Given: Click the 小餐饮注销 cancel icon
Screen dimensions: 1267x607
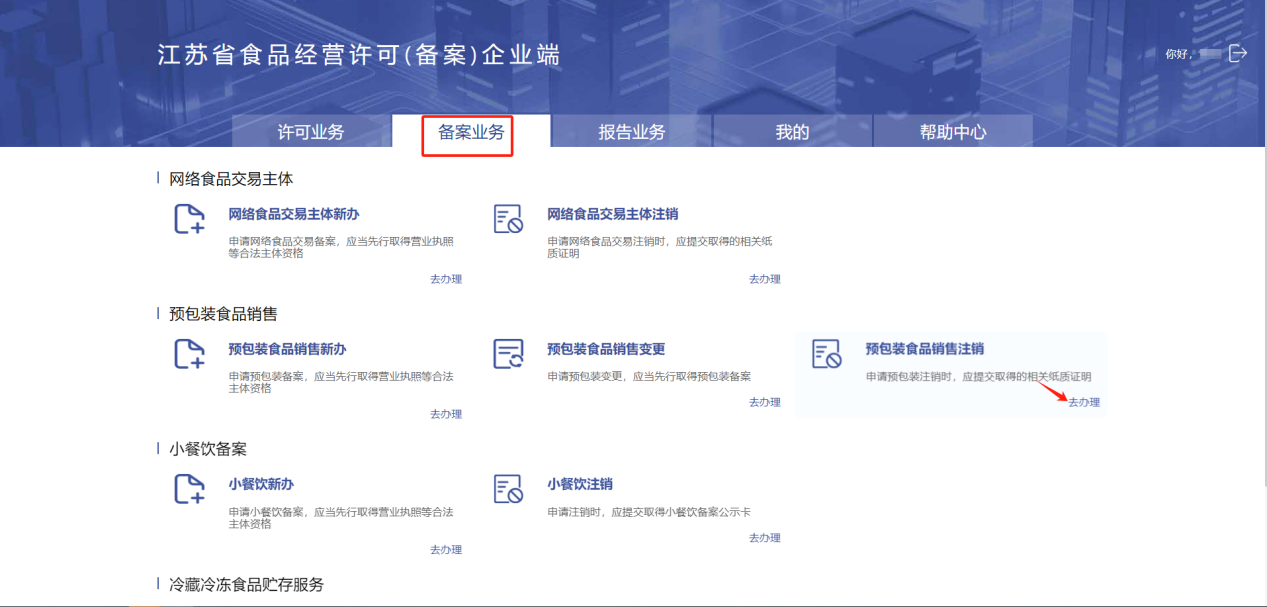Looking at the screenshot, I should [508, 489].
